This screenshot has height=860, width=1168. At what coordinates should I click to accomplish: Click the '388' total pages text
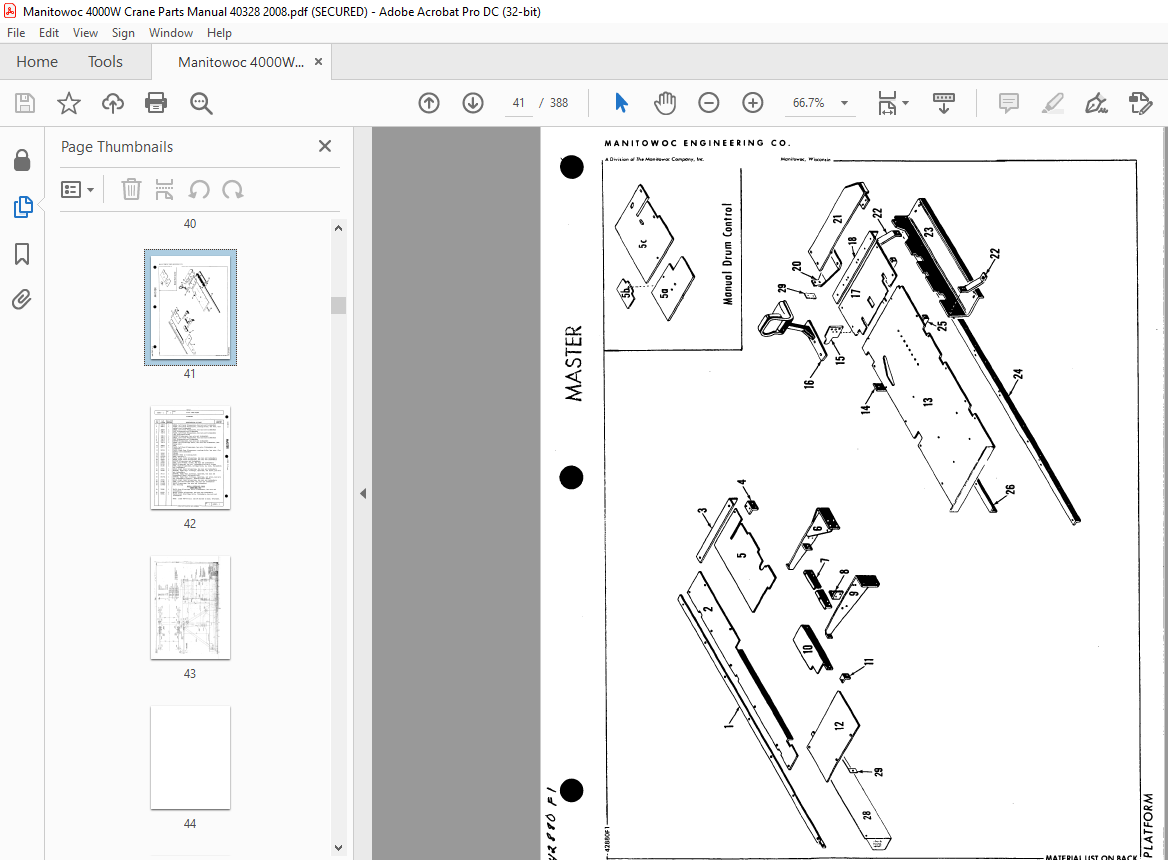[559, 103]
